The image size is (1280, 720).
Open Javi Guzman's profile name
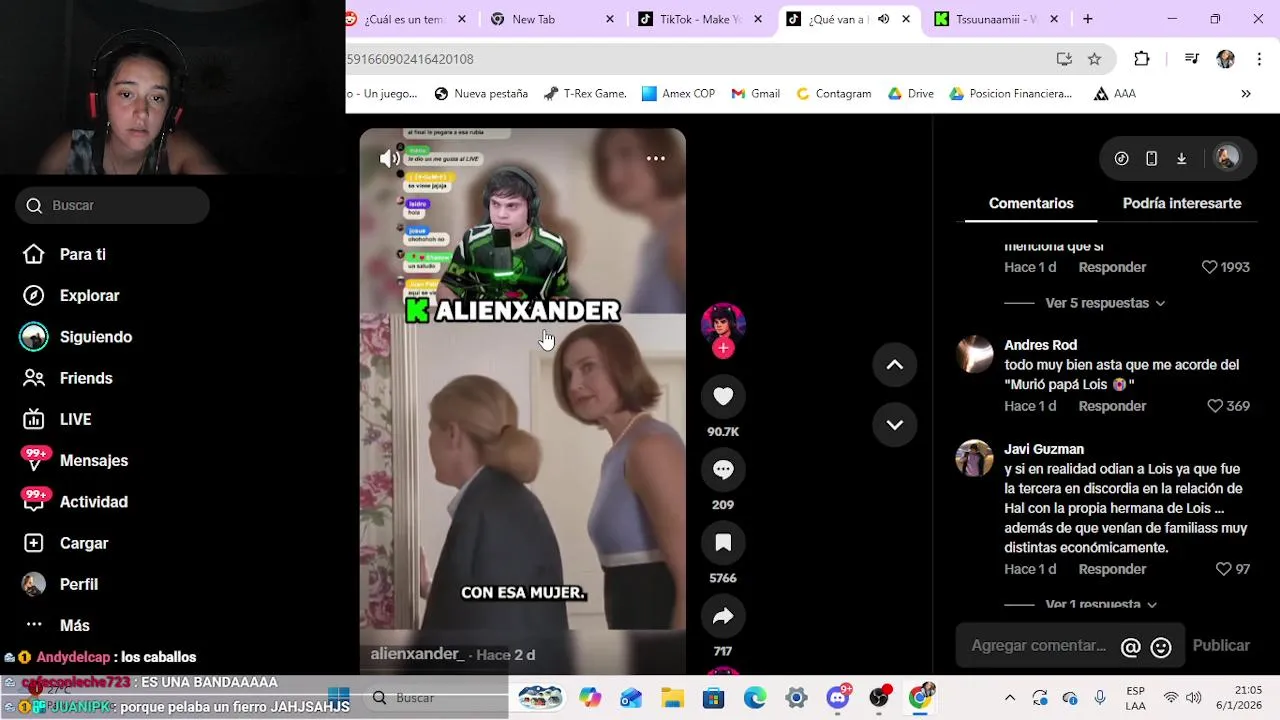point(1044,449)
